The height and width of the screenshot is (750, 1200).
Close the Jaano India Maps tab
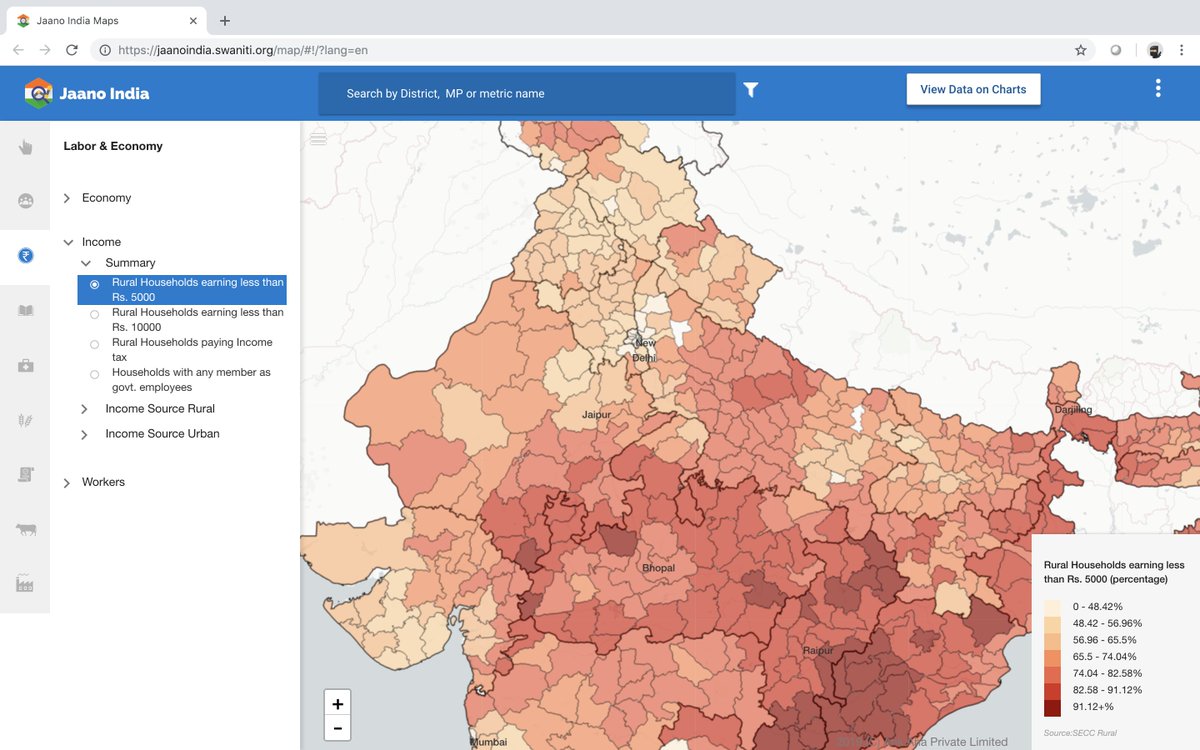pos(194,20)
